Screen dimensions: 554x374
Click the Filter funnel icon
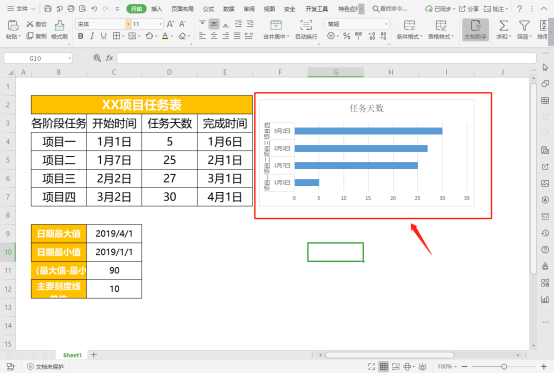coord(524,29)
